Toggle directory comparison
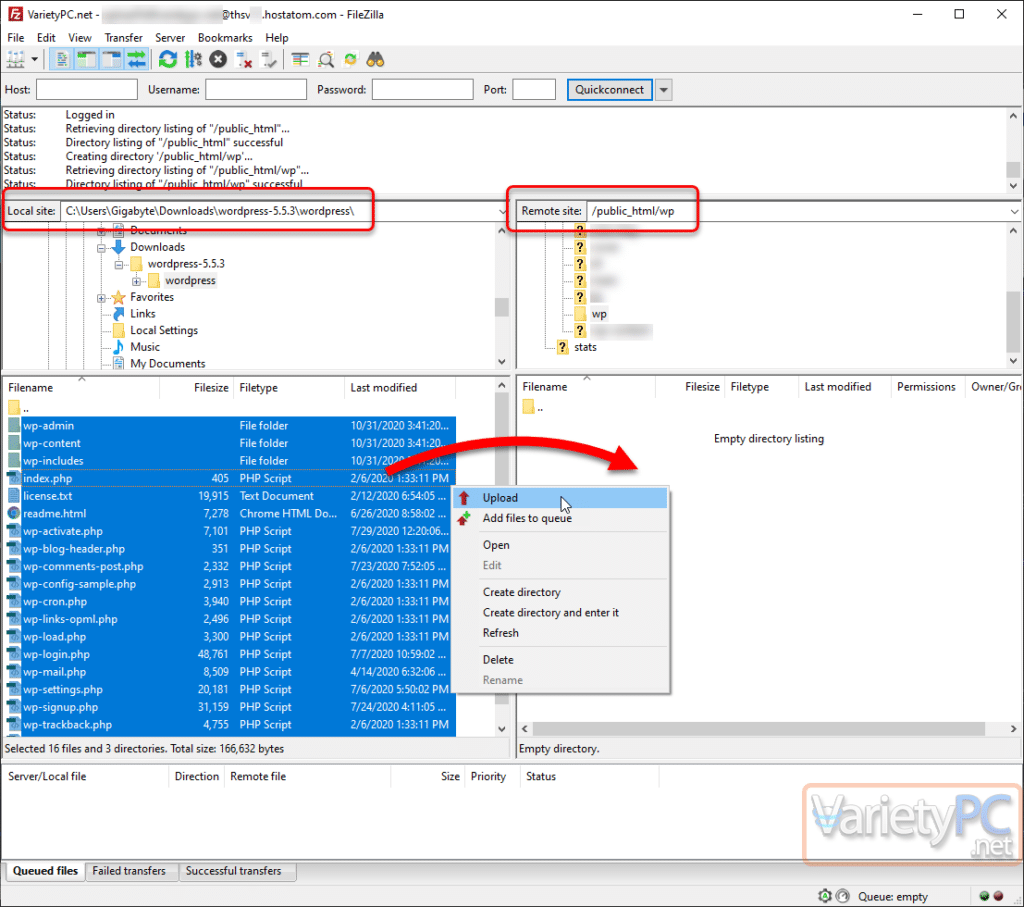Screen dimensions: 1024x907 click(325, 60)
